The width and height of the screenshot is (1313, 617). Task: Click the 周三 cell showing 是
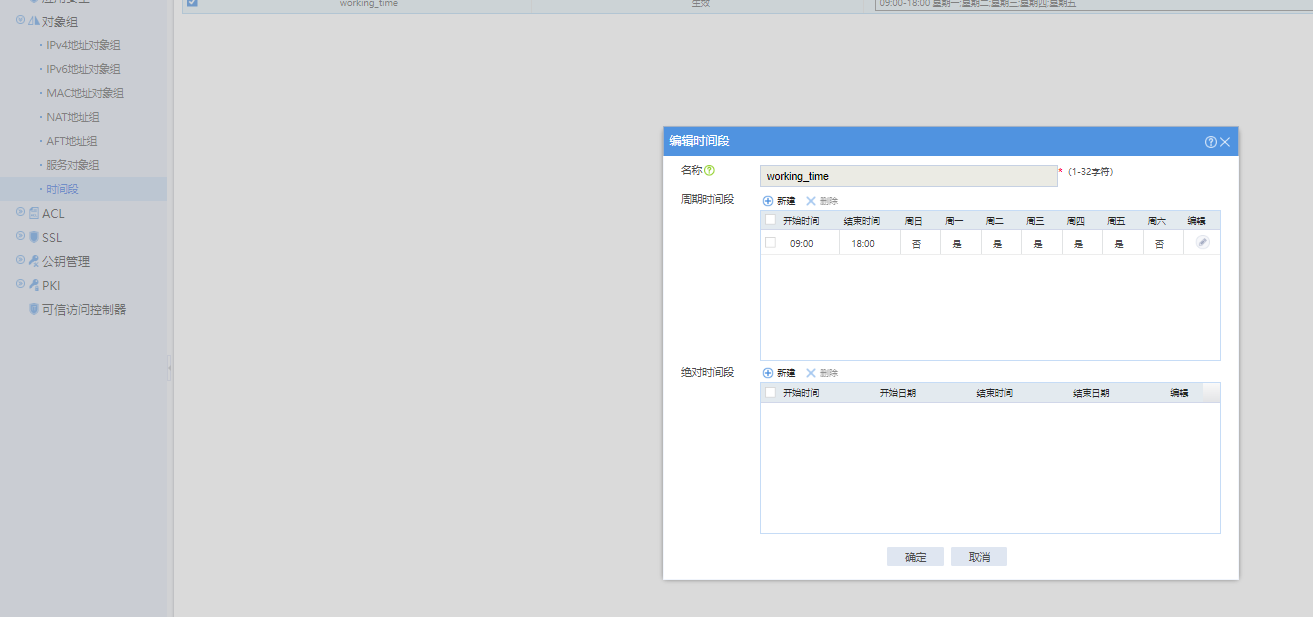tap(1038, 243)
